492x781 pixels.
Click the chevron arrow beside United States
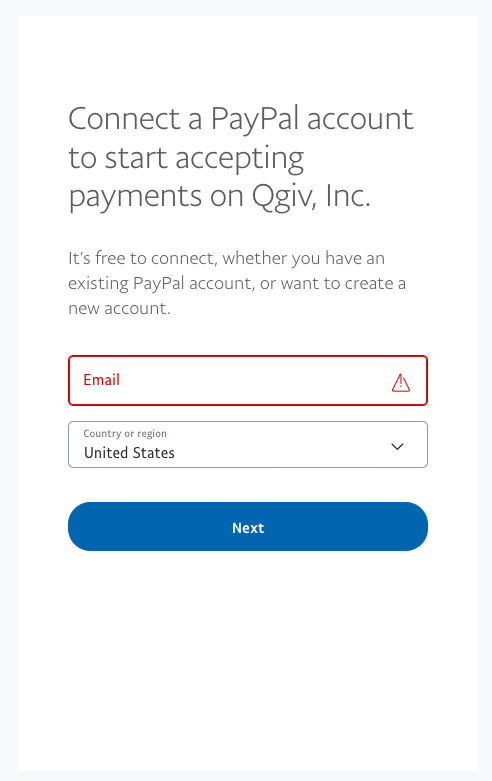pos(397,446)
